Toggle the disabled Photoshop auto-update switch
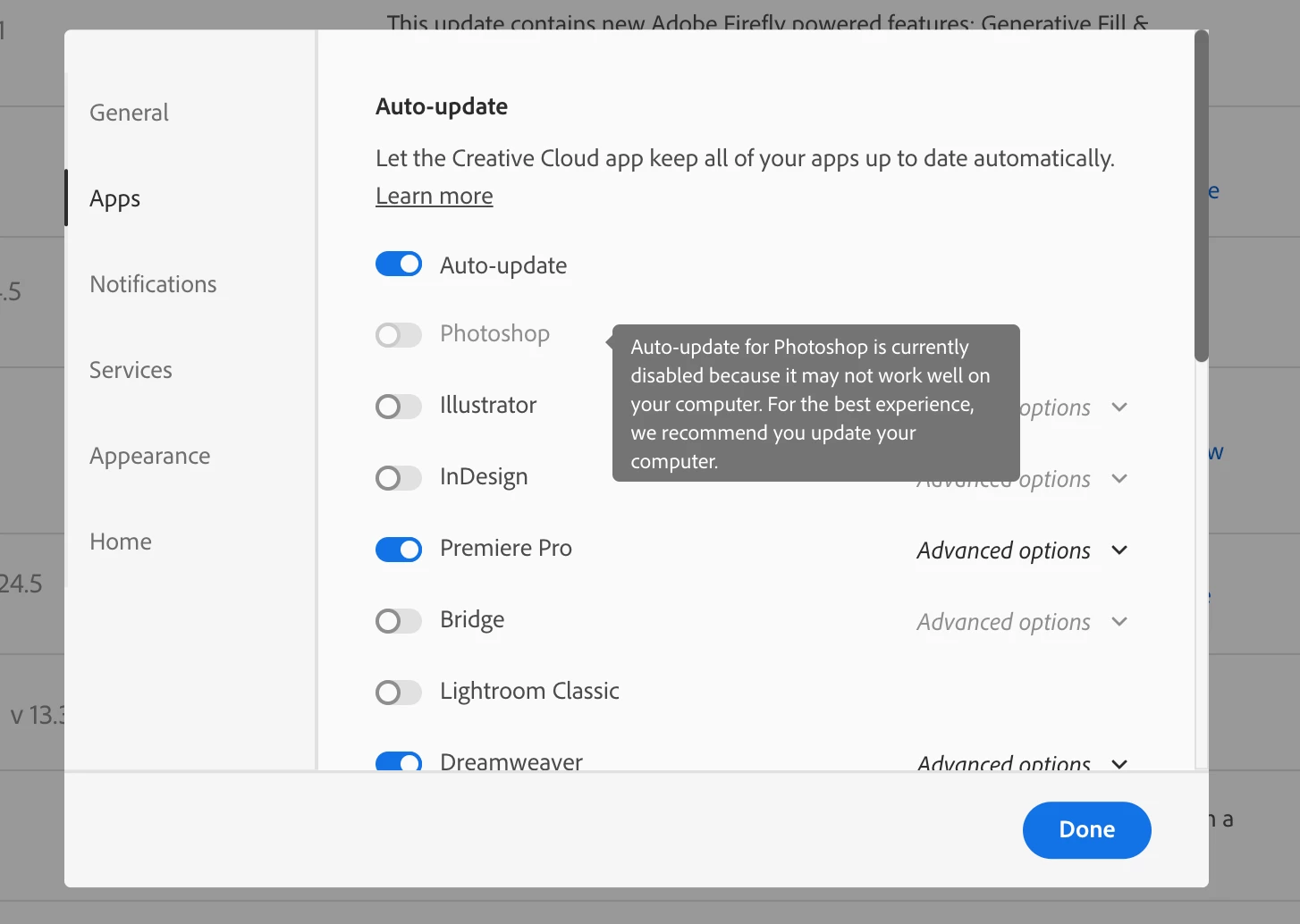 coord(399,335)
